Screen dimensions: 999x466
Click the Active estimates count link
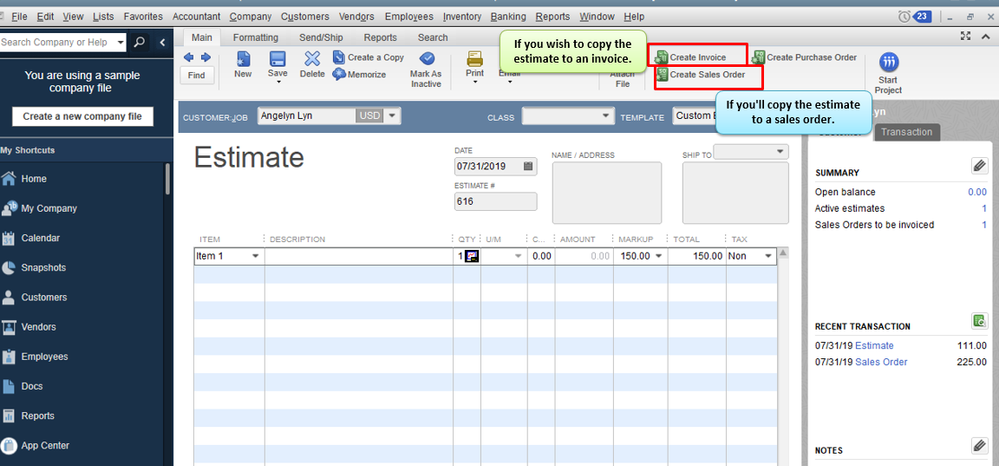point(984,208)
